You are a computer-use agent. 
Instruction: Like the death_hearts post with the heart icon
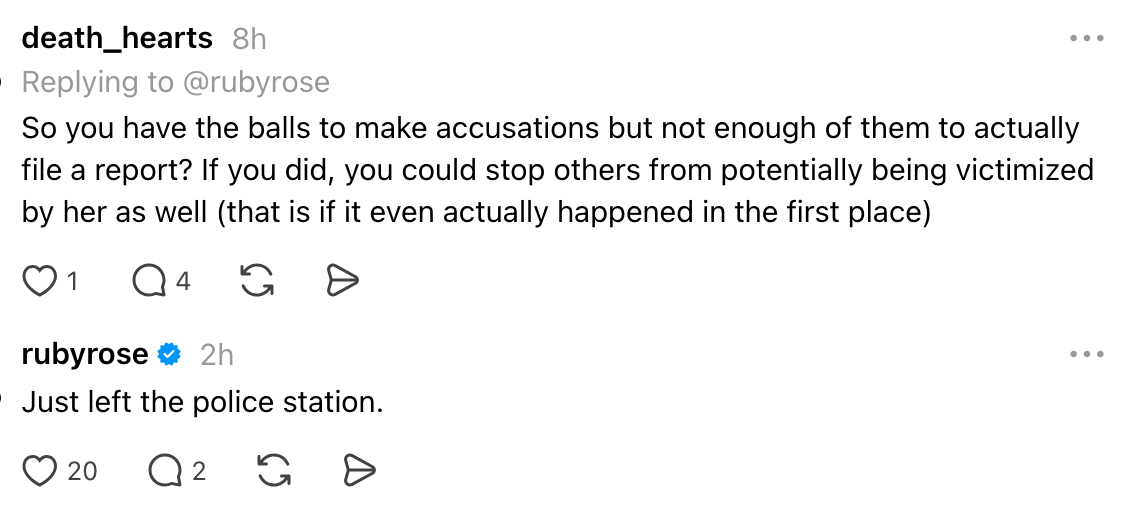(x=39, y=282)
